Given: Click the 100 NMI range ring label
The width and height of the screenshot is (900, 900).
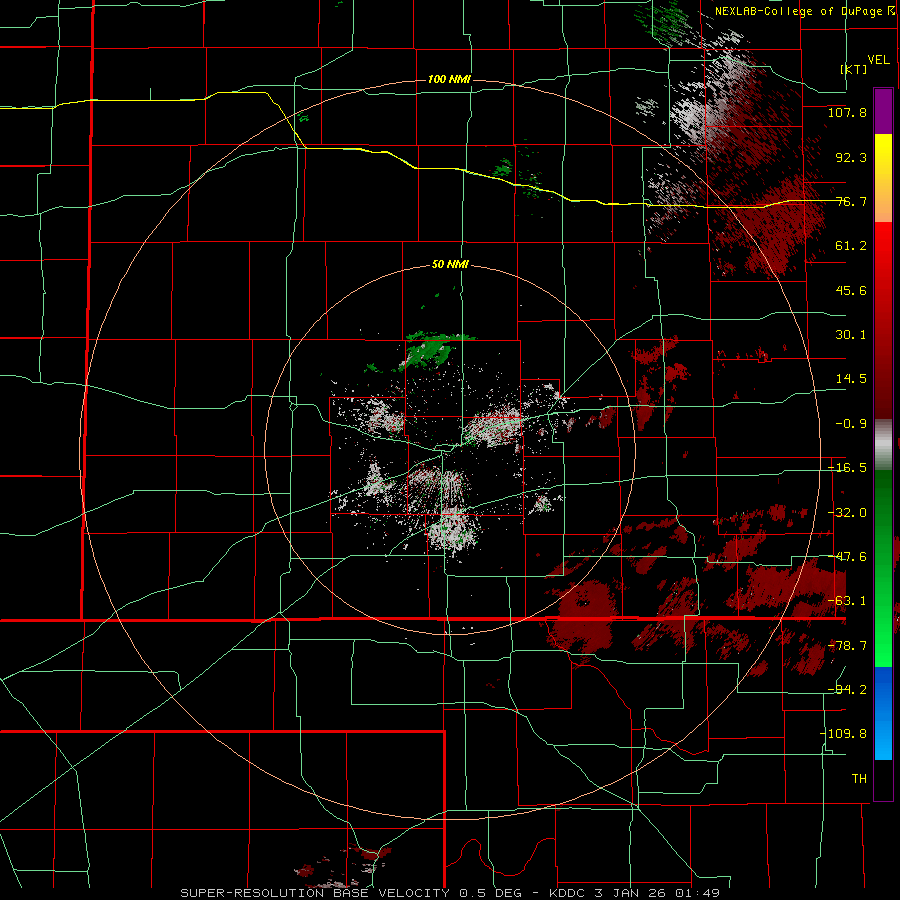Looking at the screenshot, I should [x=449, y=79].
